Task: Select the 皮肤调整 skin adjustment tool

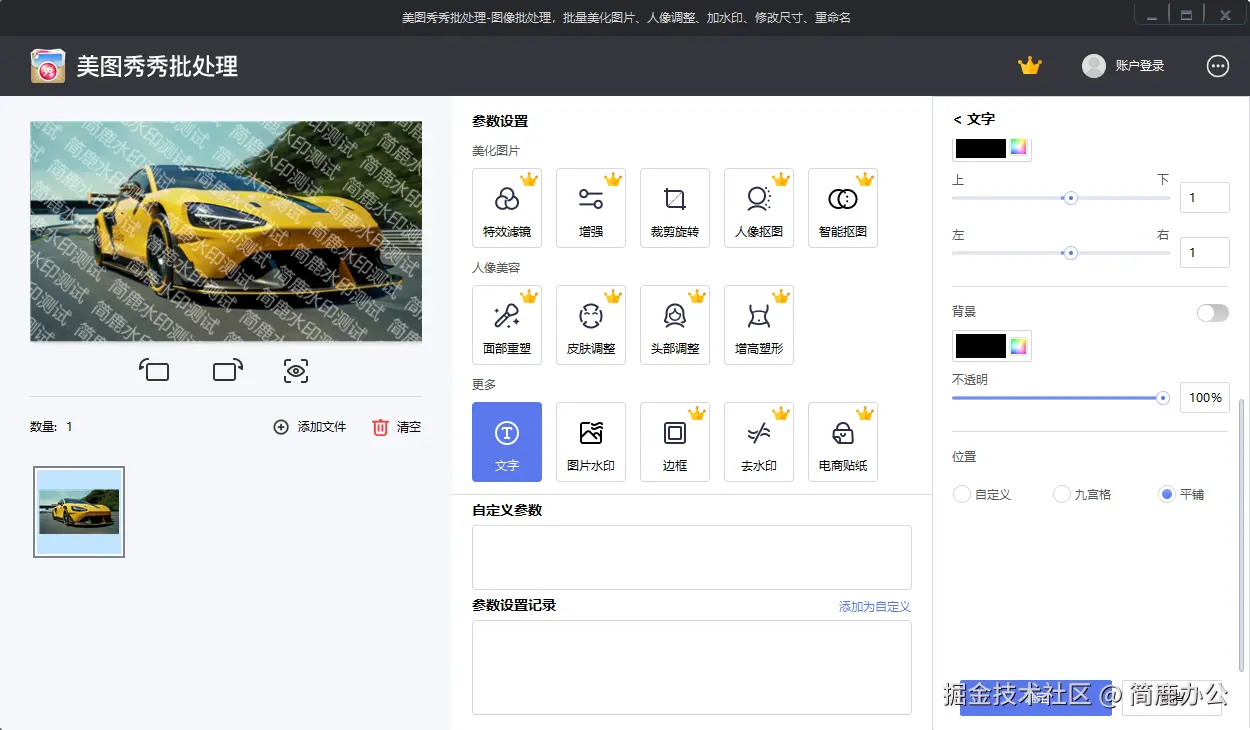Action: (x=591, y=324)
